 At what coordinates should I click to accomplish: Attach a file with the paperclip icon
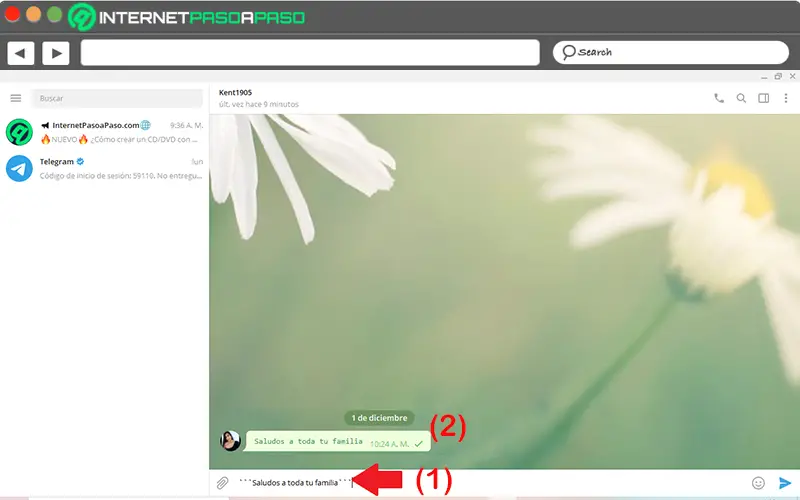(222, 483)
